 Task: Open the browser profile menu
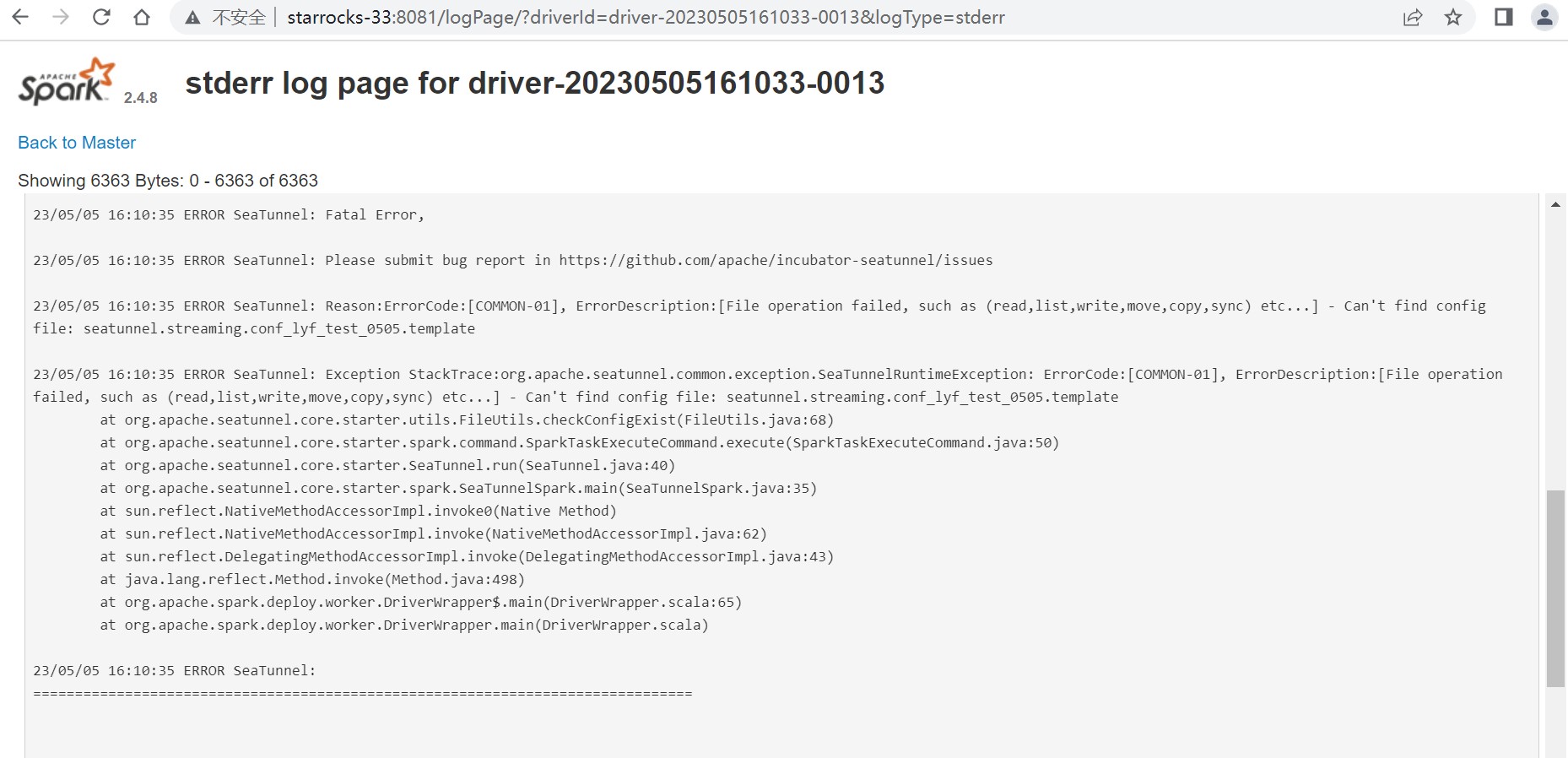point(1544,17)
